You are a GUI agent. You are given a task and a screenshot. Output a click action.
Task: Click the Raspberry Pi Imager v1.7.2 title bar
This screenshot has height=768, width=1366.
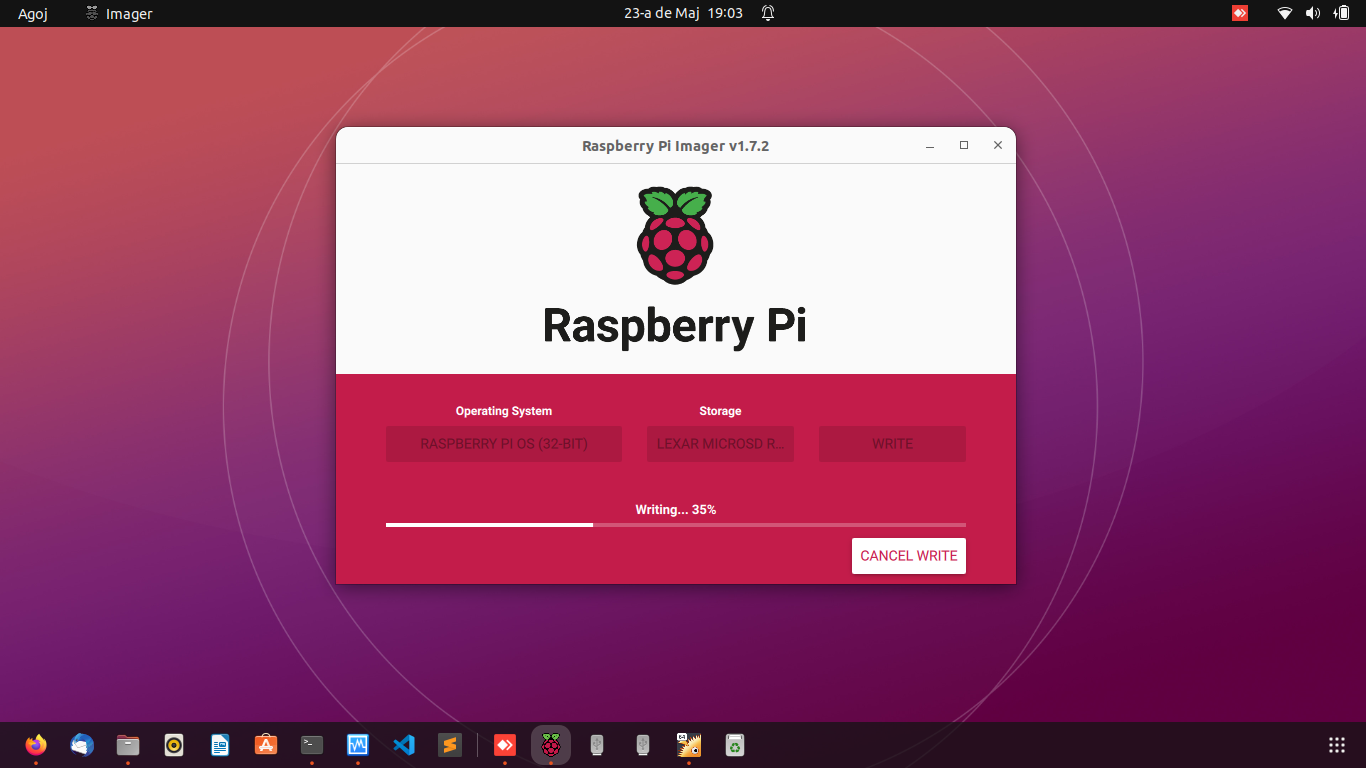coord(676,146)
